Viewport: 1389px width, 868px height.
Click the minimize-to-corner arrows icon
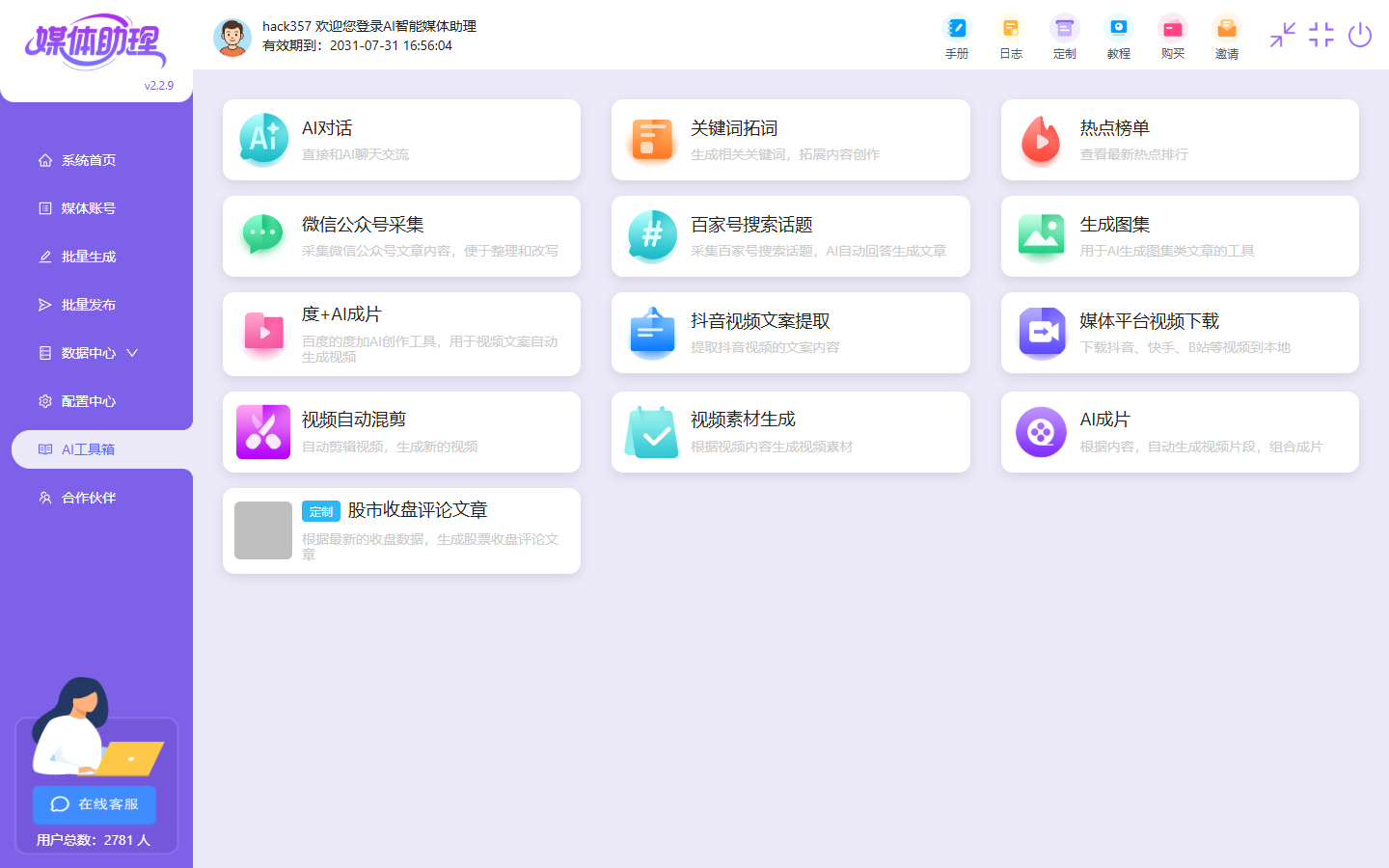[x=1282, y=36]
